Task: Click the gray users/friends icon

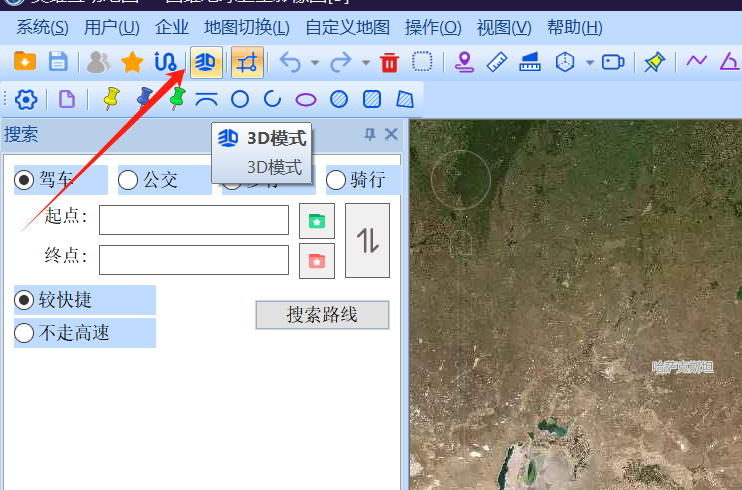Action: coord(98,62)
